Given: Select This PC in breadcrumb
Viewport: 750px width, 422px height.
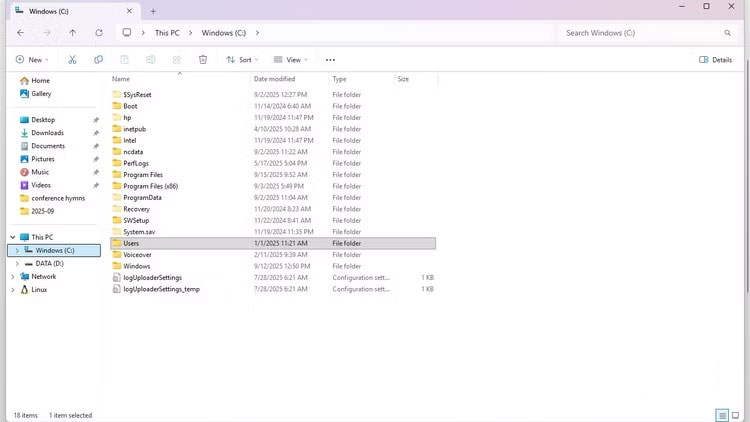Looking at the screenshot, I should coord(167,33).
